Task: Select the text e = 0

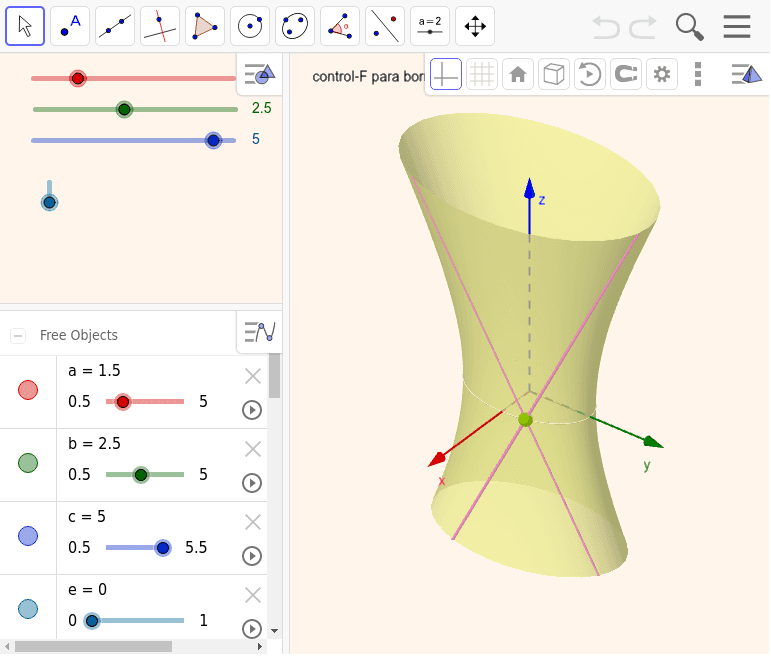Action: [88, 590]
